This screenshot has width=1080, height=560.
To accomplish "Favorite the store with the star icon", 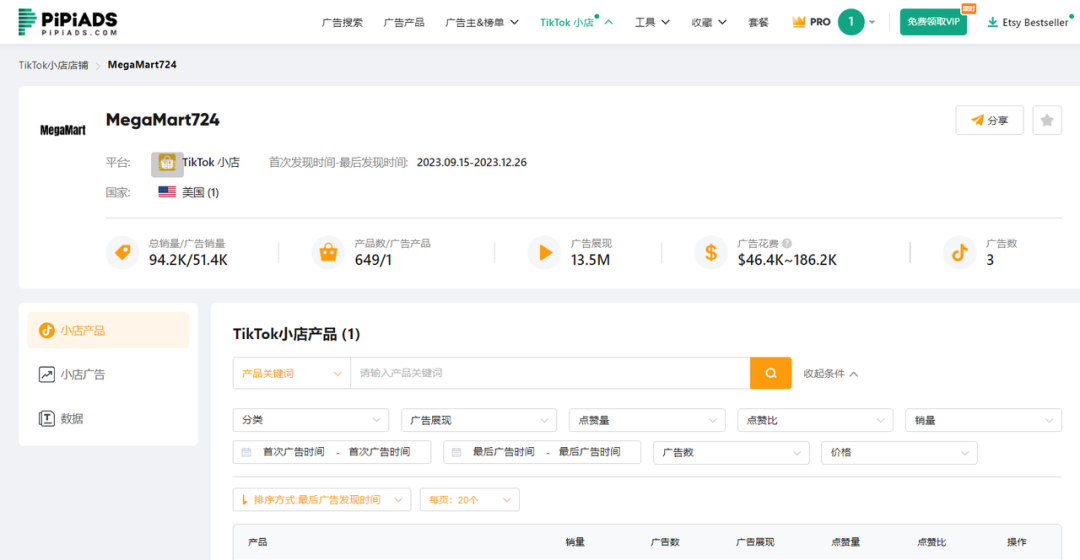I will [1047, 121].
